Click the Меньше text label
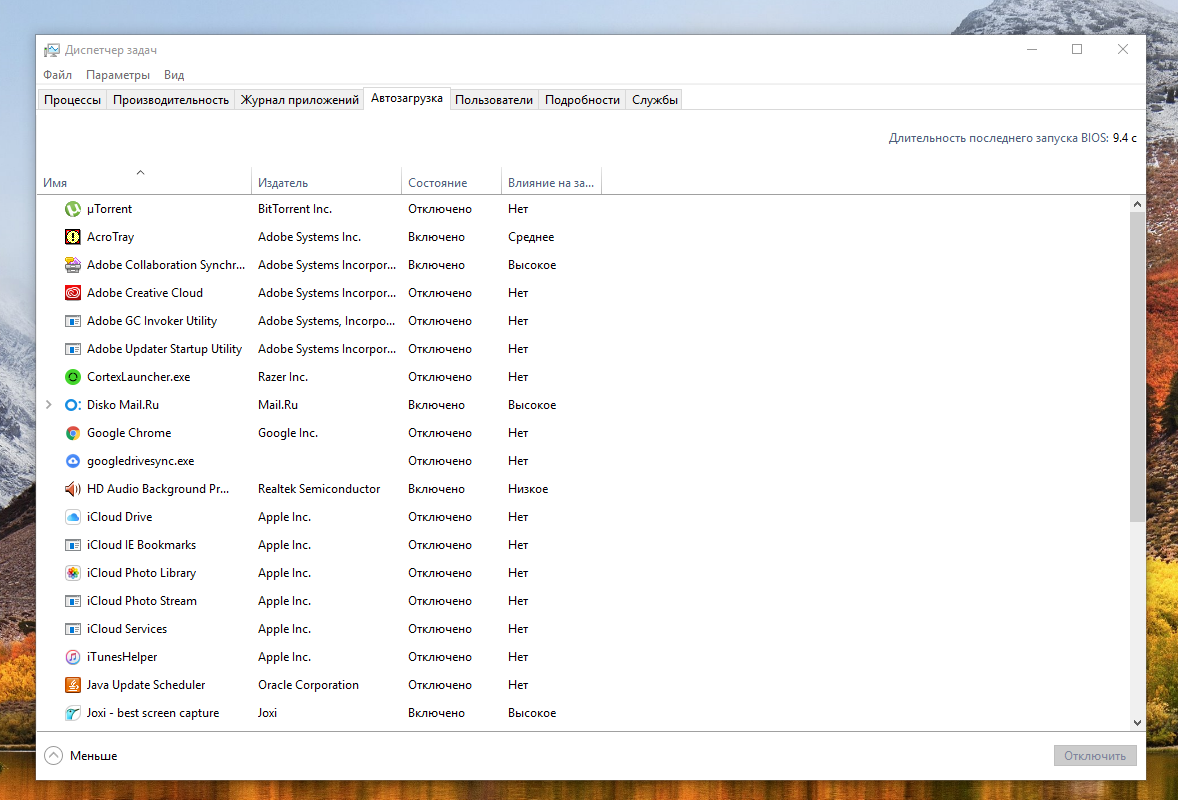1178x800 pixels. coord(93,756)
